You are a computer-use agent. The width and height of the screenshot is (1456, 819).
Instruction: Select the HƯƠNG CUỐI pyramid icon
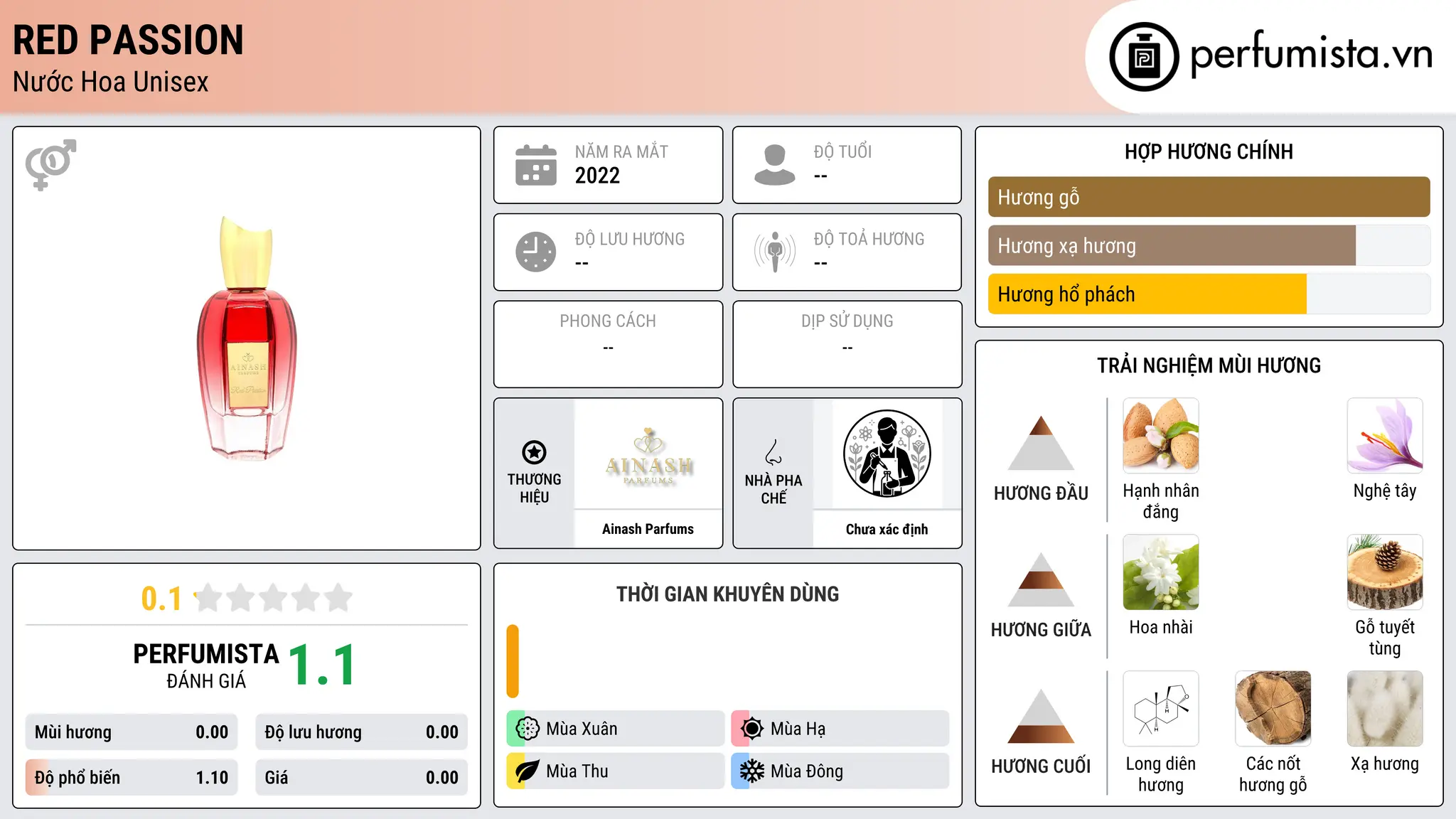[1041, 716]
